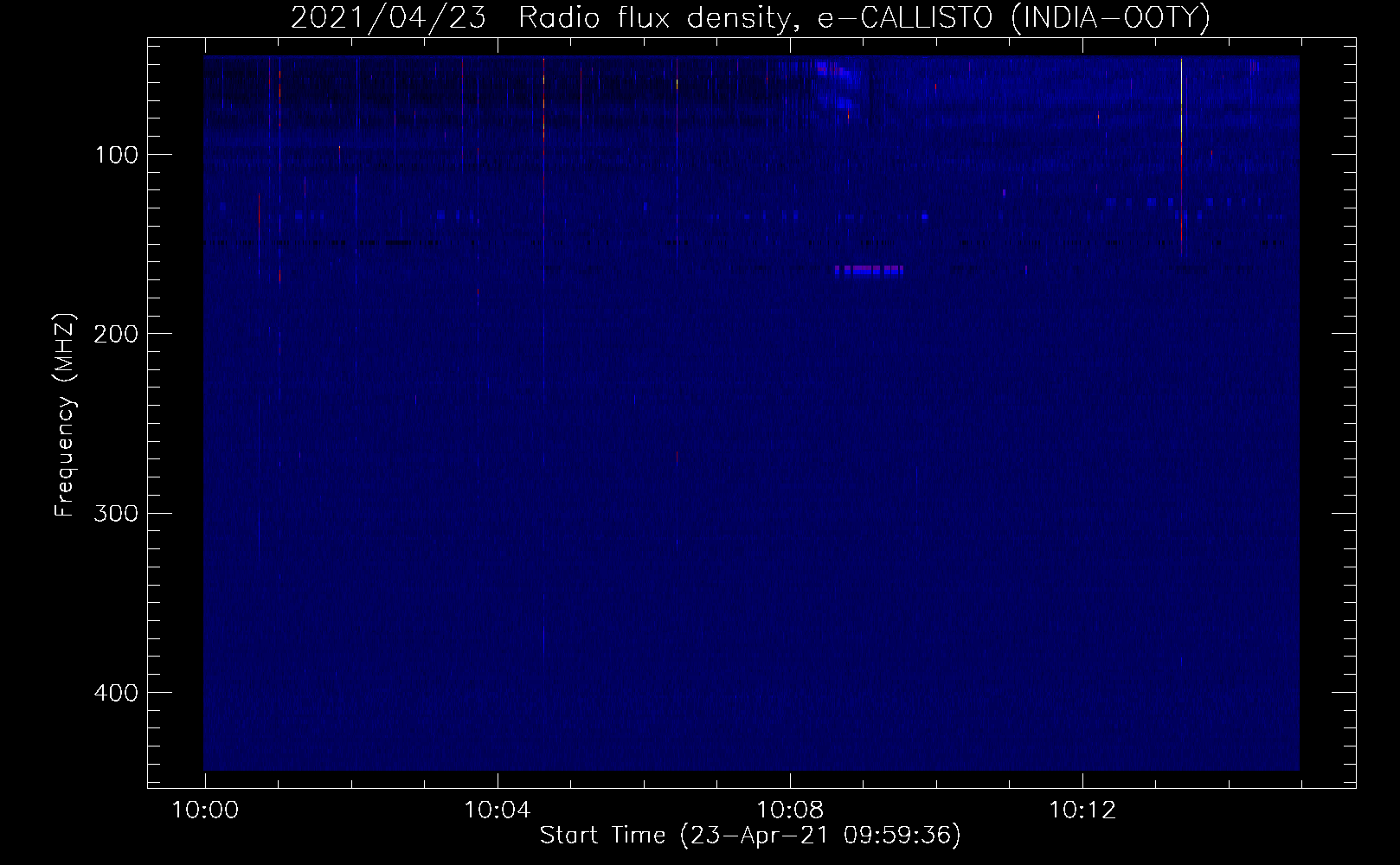Click the 10:08 time axis label
Image resolution: width=1400 pixels, height=865 pixels.
tap(790, 811)
